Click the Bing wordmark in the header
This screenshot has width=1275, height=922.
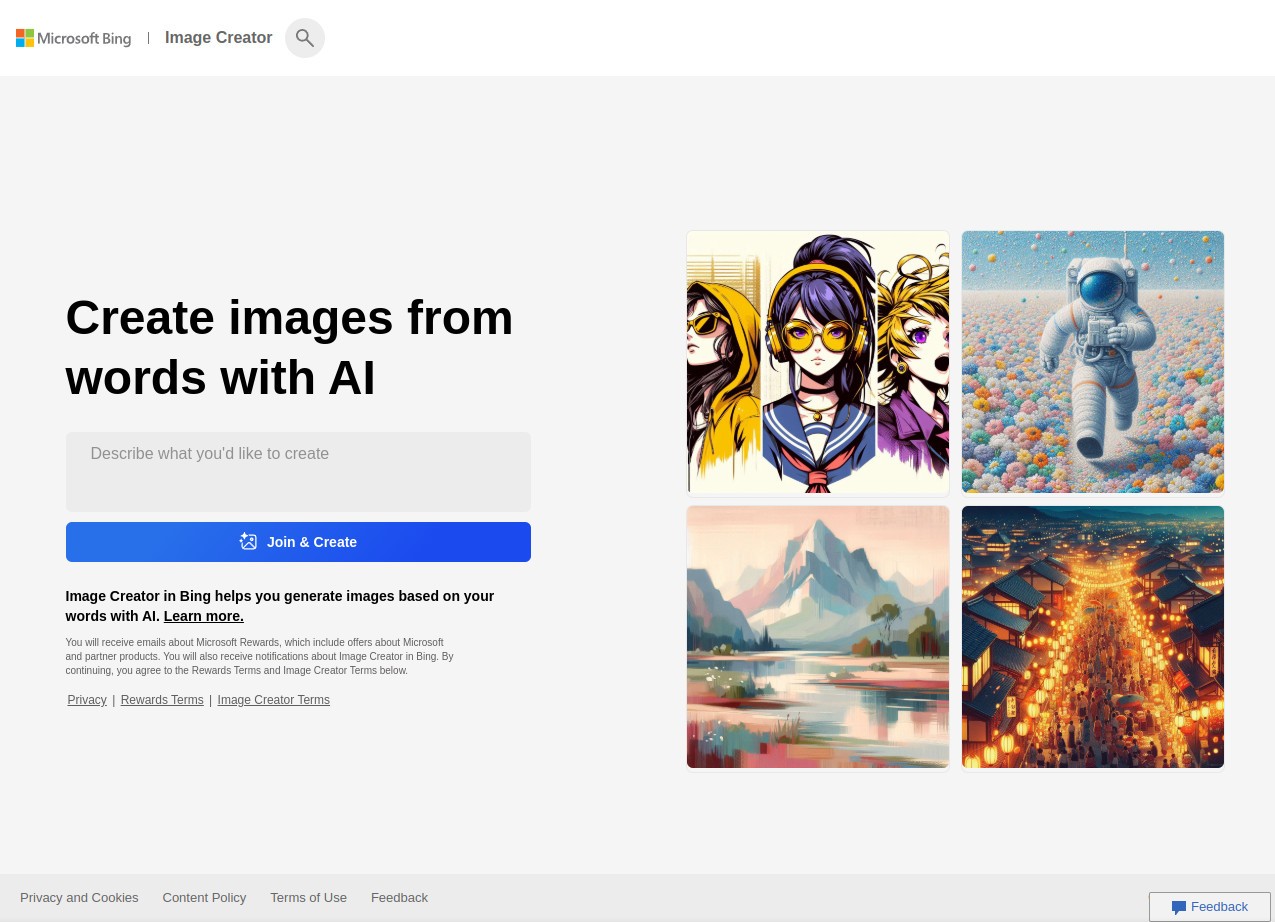tap(84, 39)
